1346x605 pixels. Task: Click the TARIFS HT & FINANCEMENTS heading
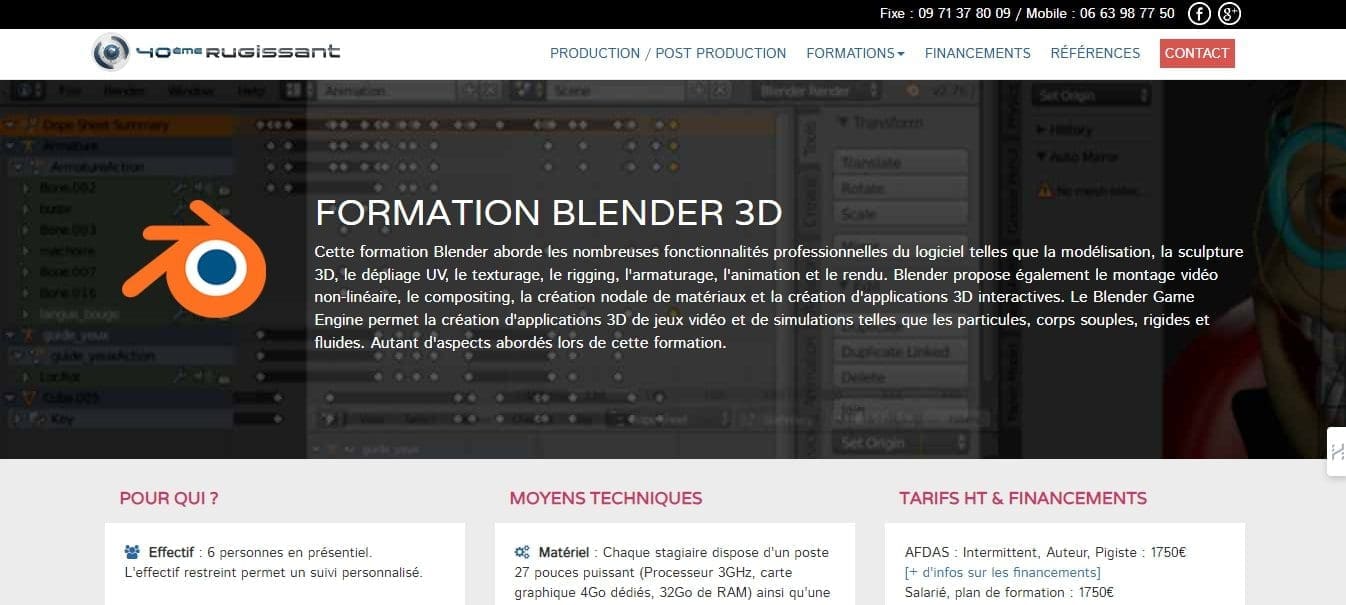1023,498
